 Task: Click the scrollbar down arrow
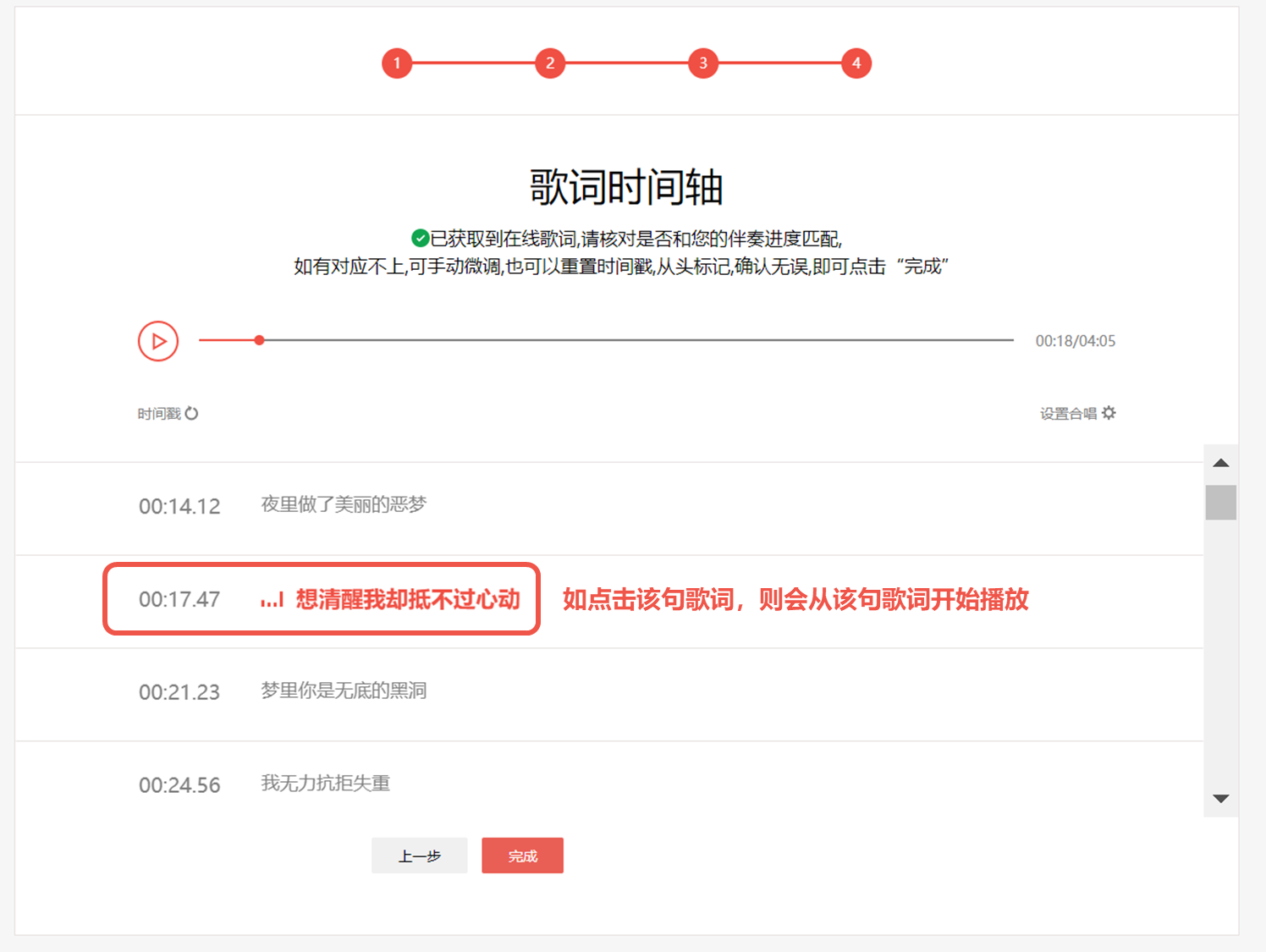point(1220,798)
